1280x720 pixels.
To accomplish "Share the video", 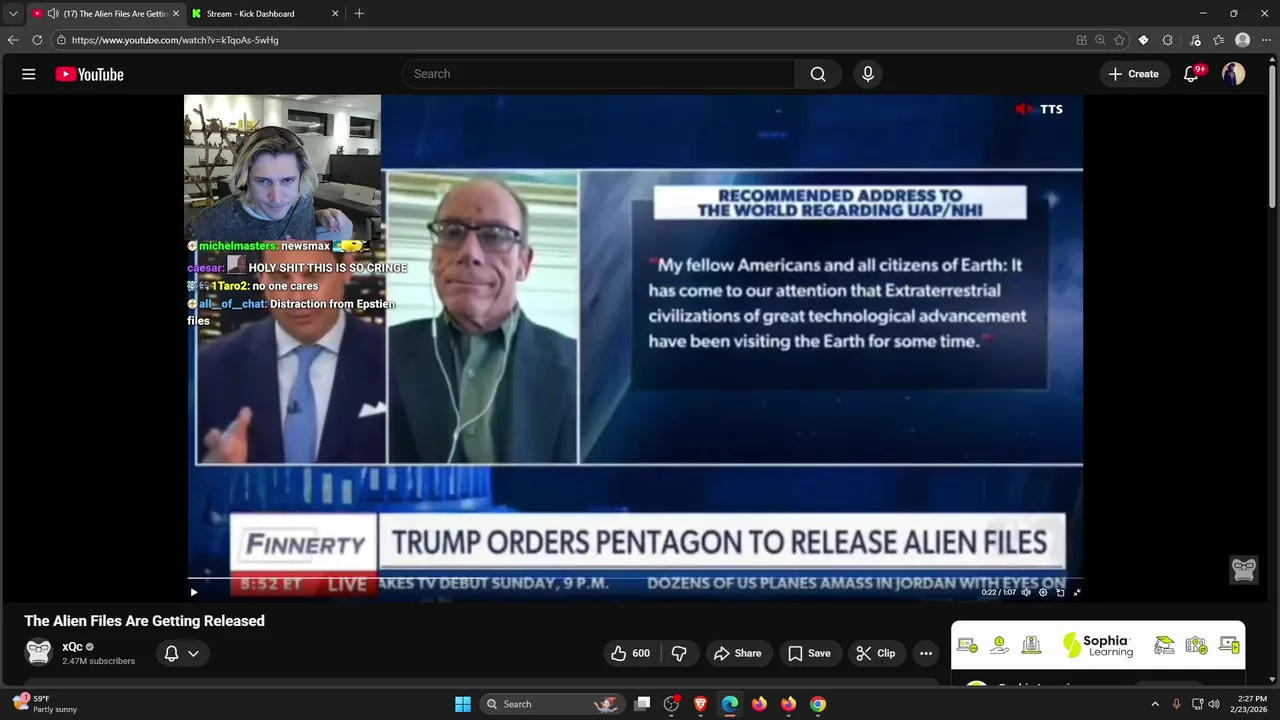I will pos(737,653).
